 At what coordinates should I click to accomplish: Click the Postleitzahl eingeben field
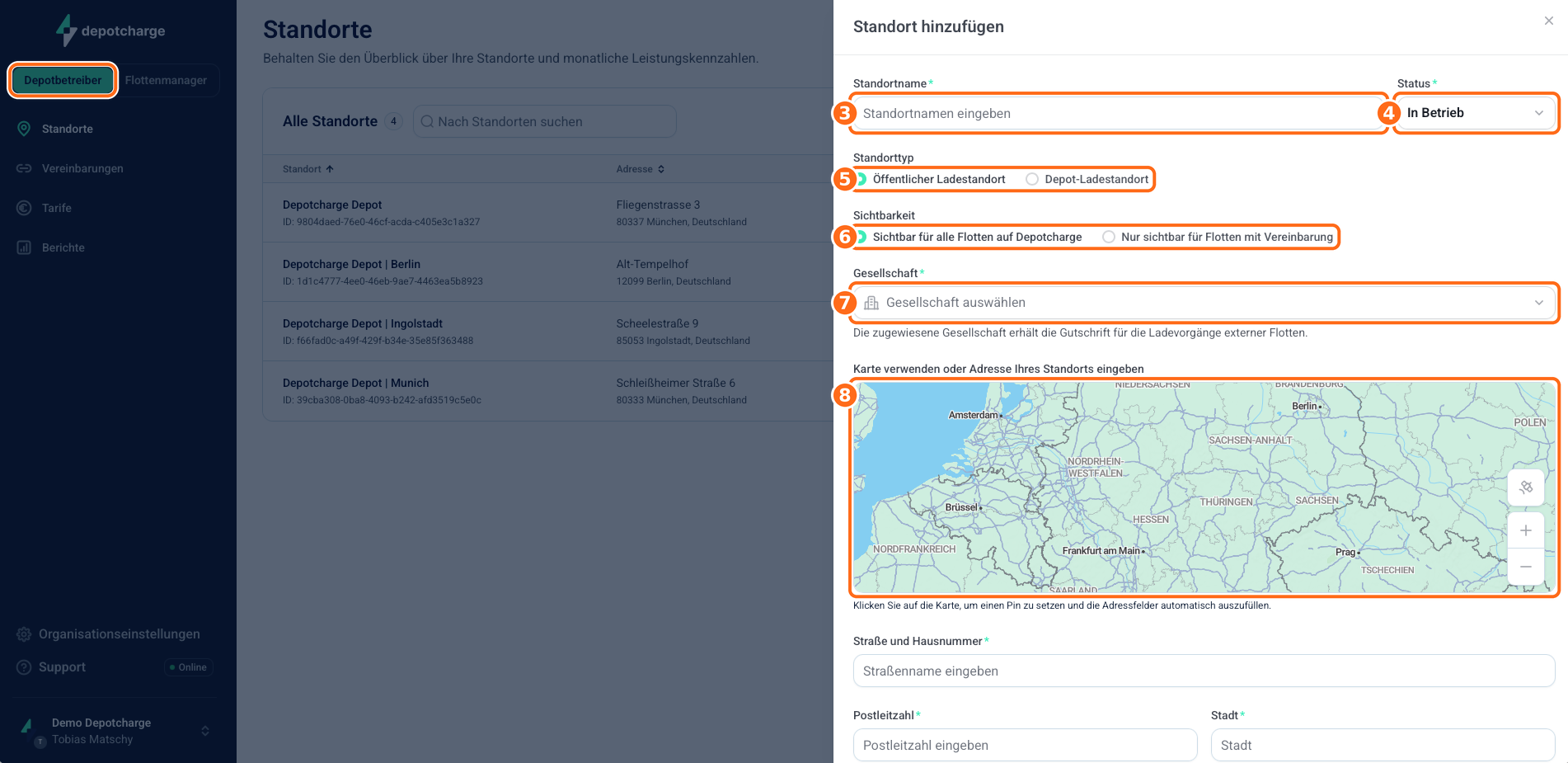coord(1025,745)
